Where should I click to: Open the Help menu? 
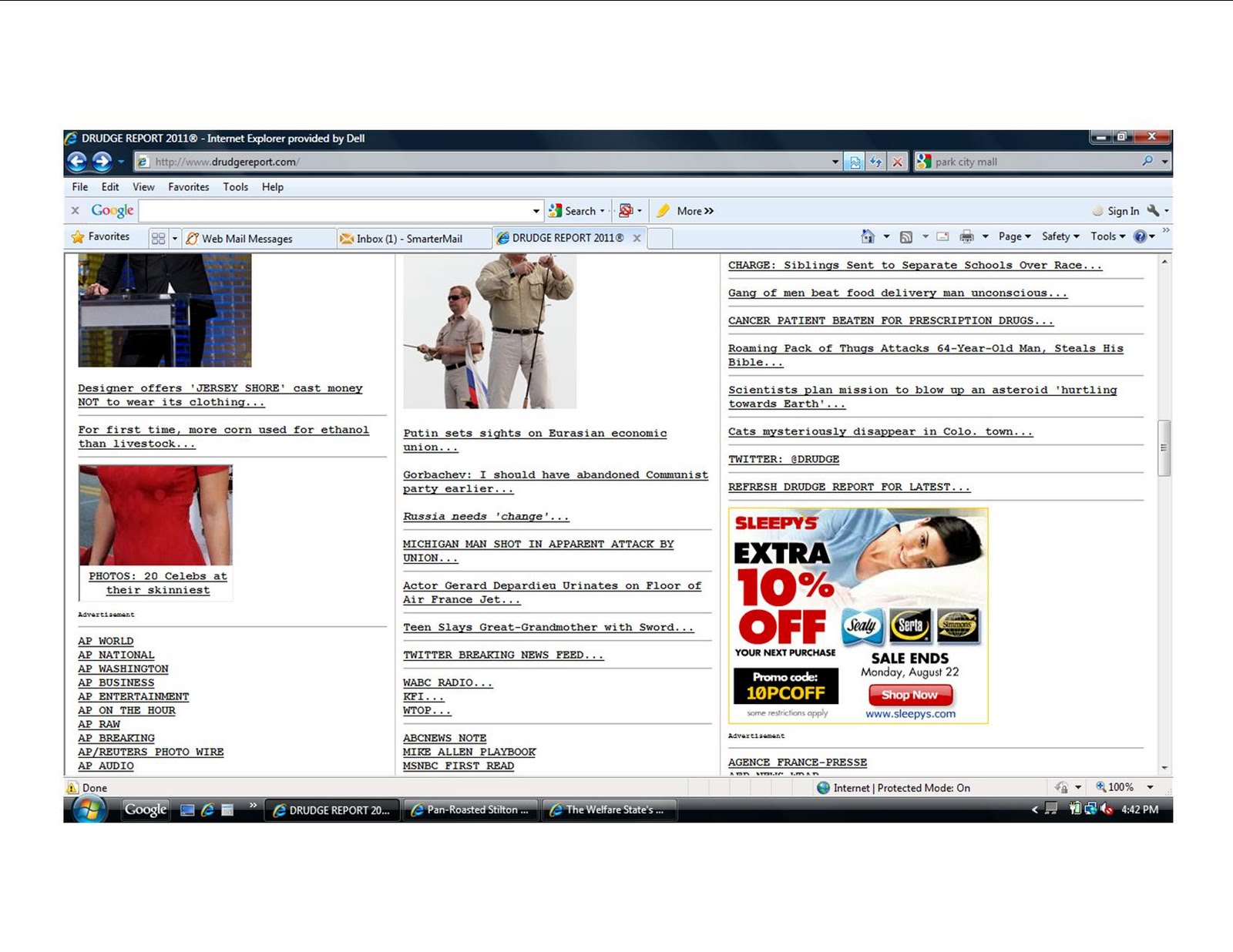[273, 186]
